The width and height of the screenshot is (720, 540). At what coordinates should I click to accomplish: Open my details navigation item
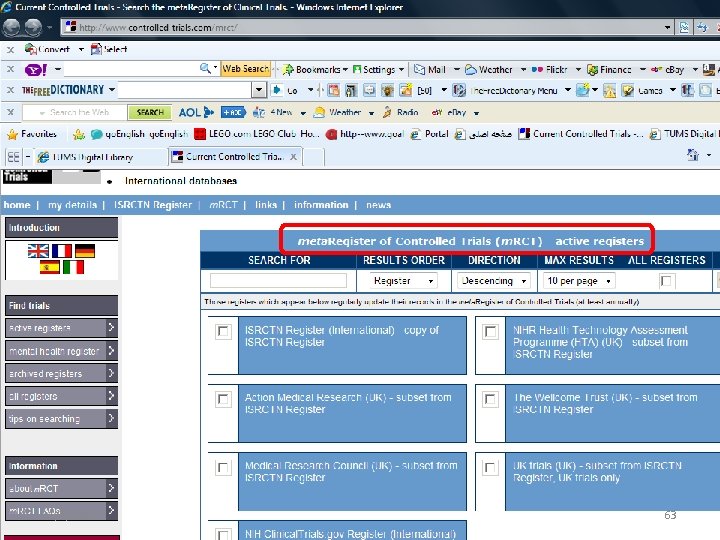[73, 205]
